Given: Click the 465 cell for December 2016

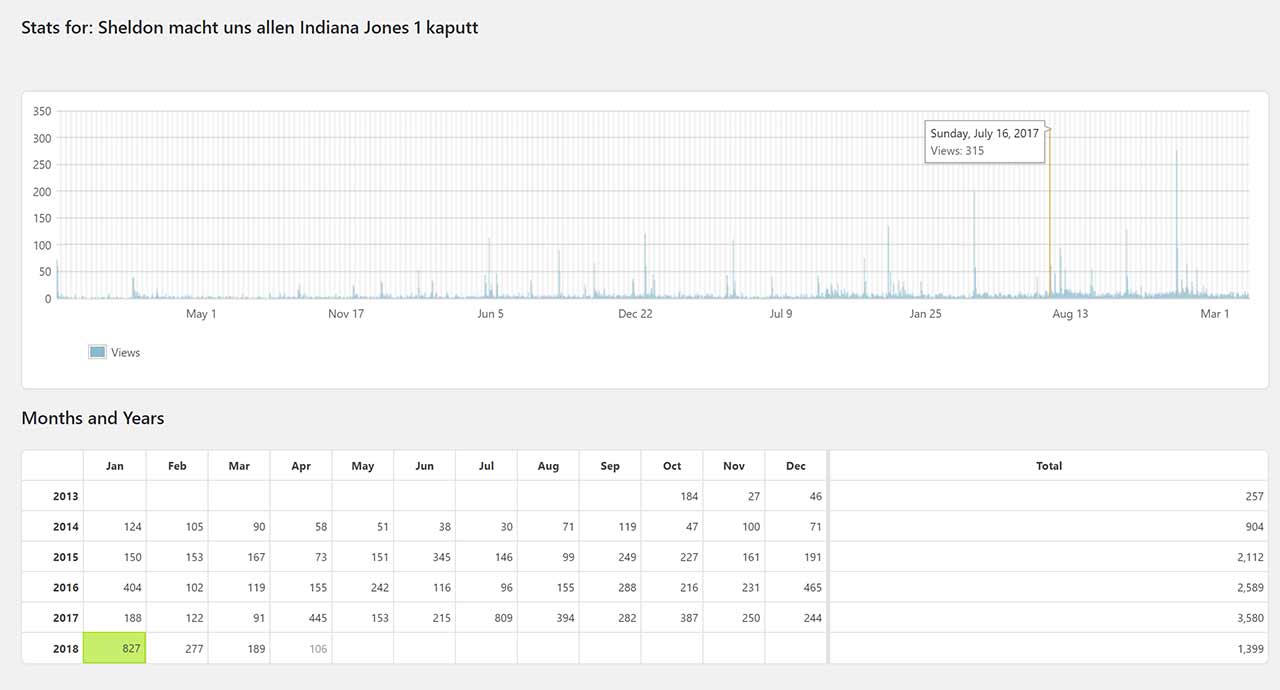Looking at the screenshot, I should 796,587.
